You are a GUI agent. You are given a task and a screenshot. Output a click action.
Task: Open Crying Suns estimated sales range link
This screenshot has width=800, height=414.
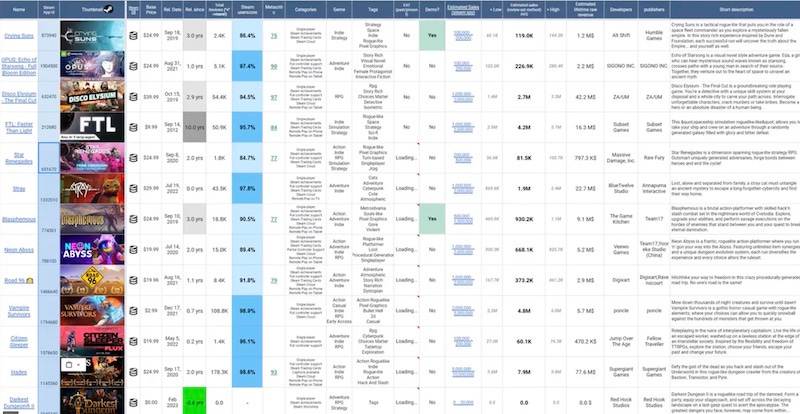click(x=462, y=35)
